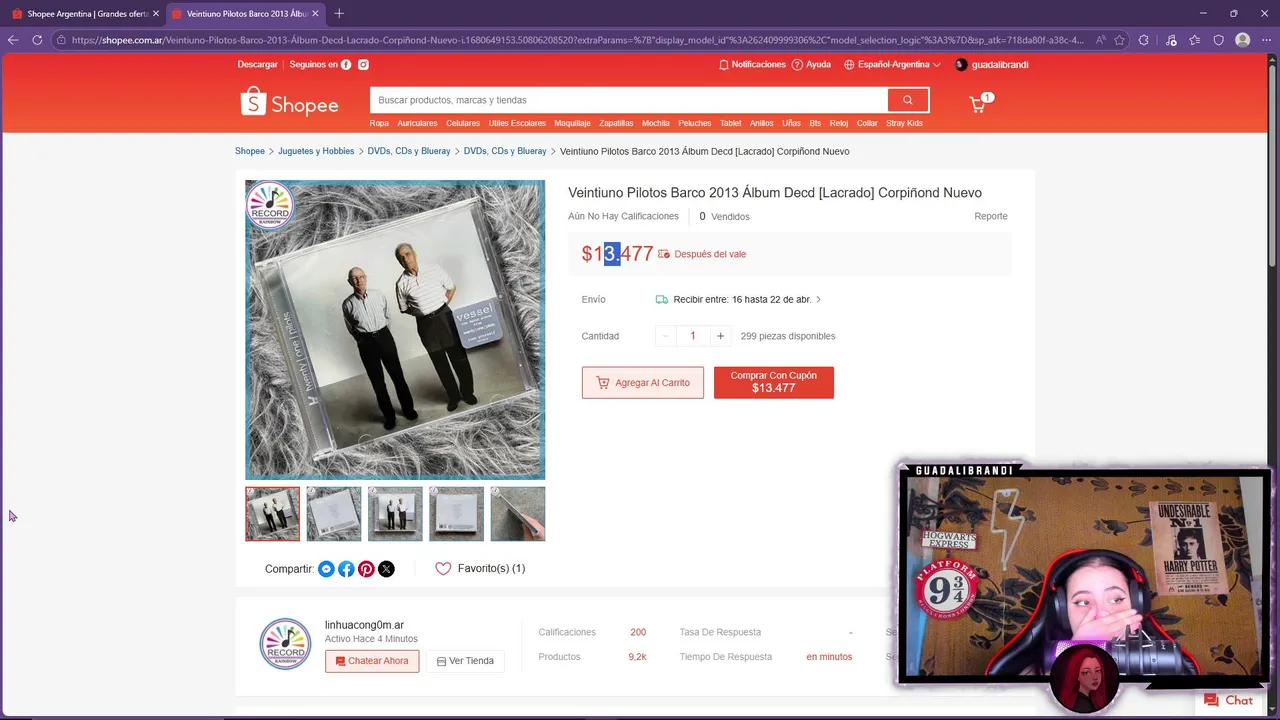
Task: Click Agregar Al Carrito button
Action: [643, 383]
